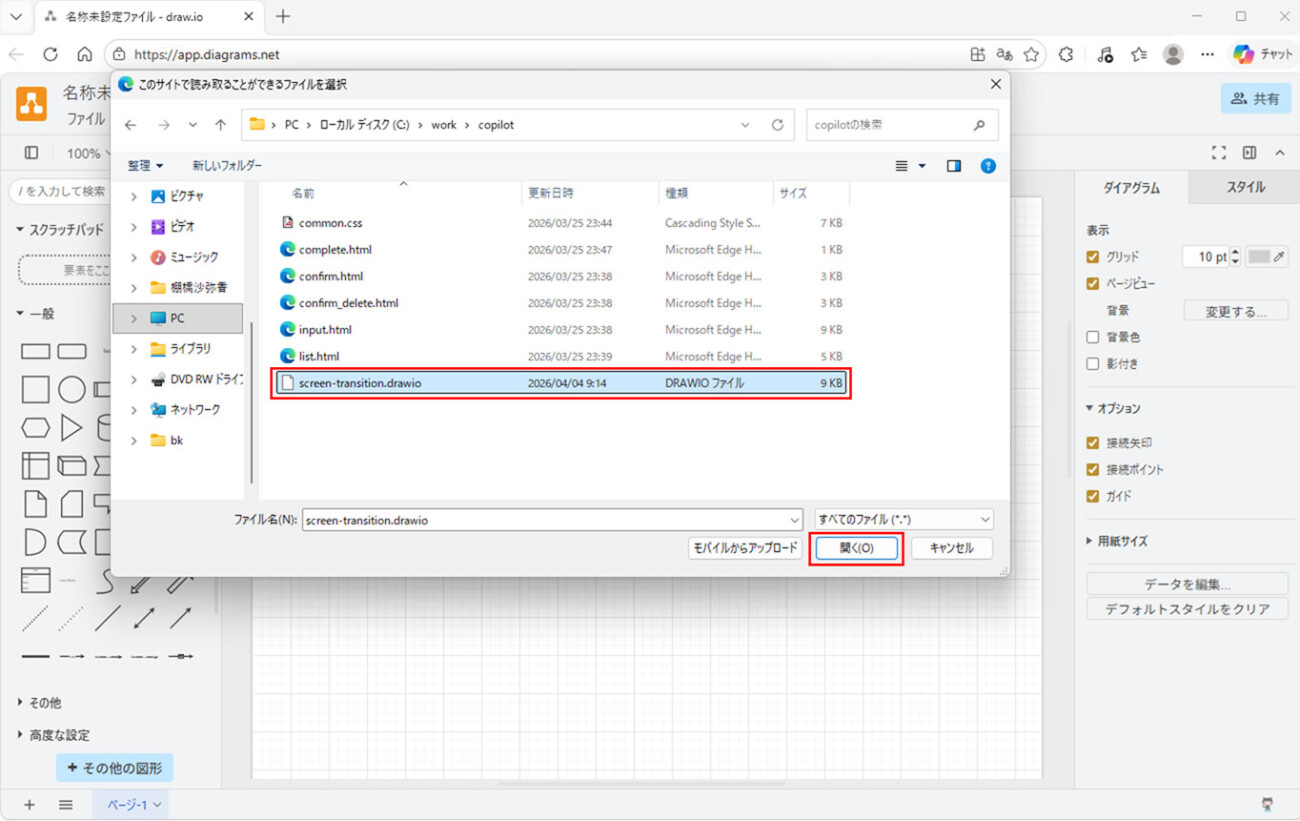Toggle the preview pane icon in dialog
Screen dimensions: 1300x821
(x=953, y=166)
